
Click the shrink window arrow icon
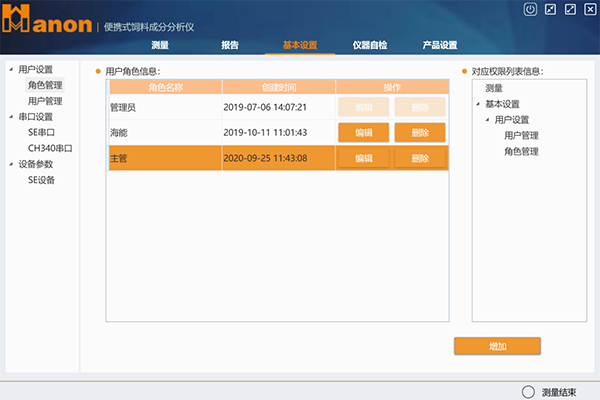tap(550, 10)
